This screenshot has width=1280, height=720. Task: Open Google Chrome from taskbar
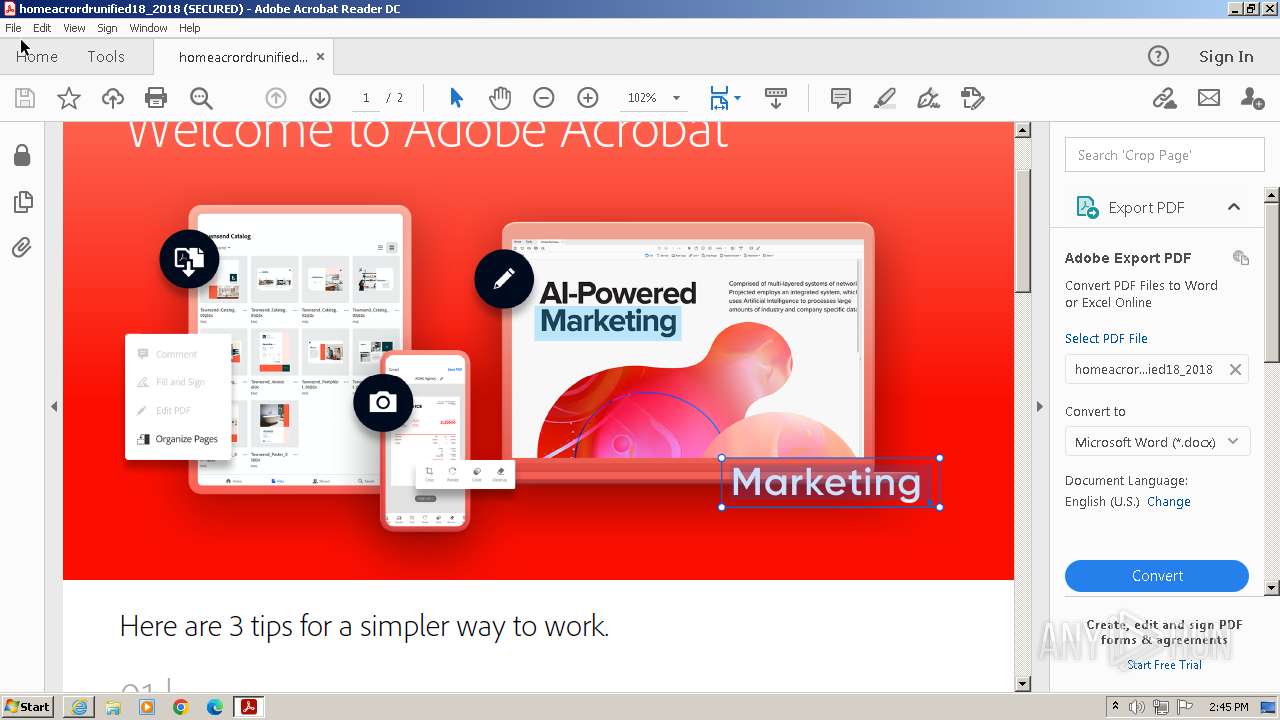click(x=180, y=707)
